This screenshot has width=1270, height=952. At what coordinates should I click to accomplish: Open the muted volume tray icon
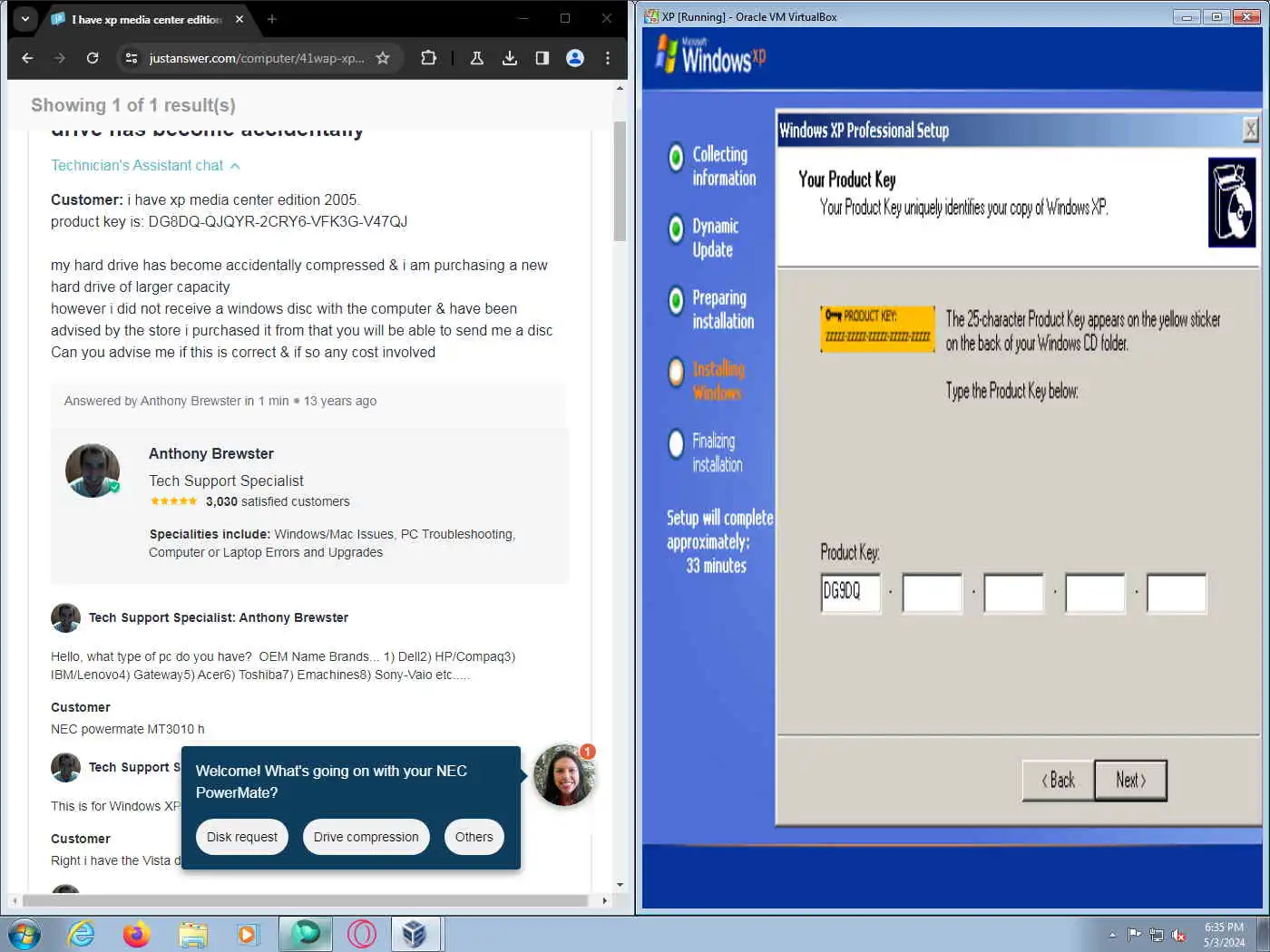tap(1179, 935)
